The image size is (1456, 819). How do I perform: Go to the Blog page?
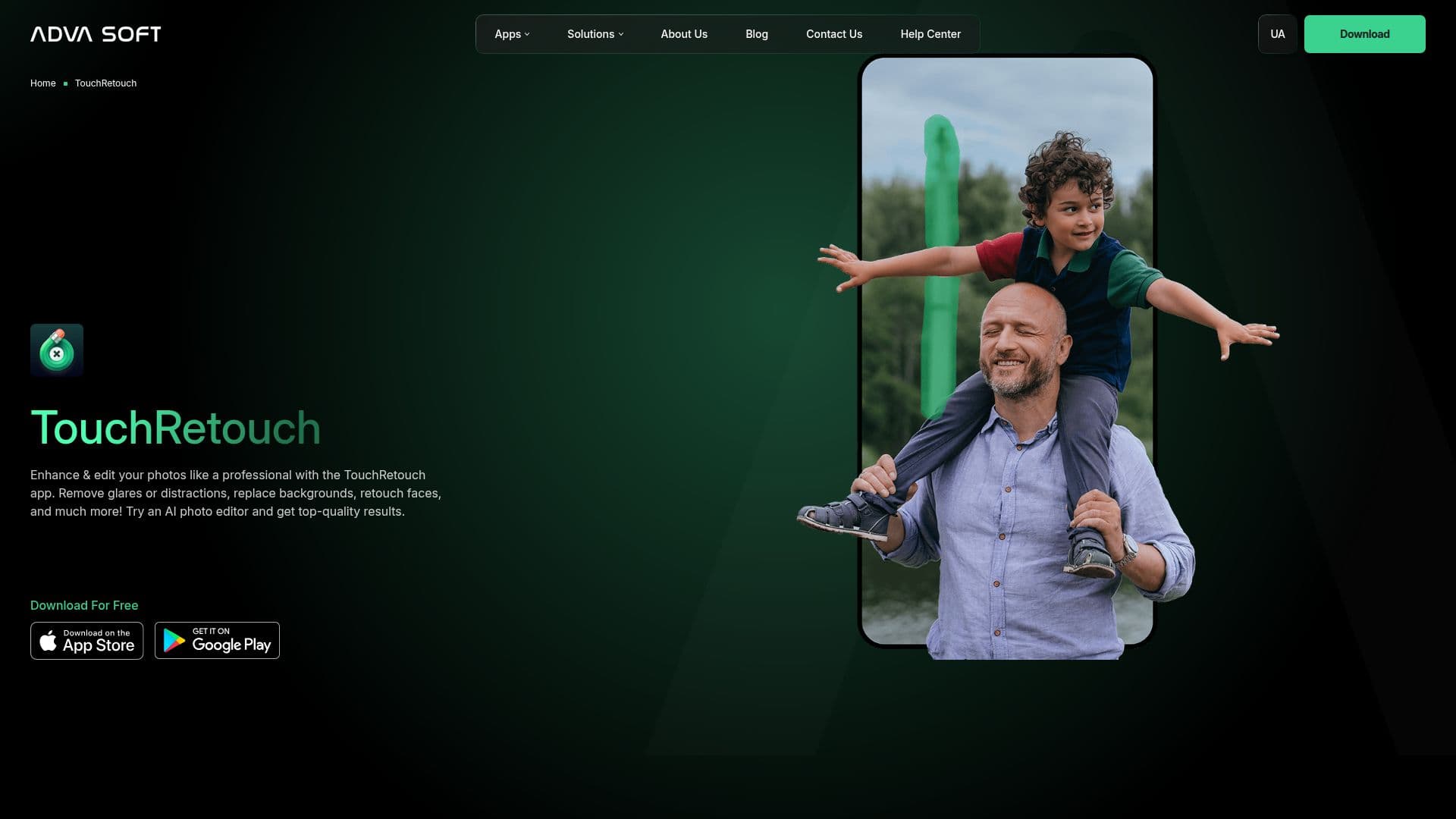pos(757,34)
